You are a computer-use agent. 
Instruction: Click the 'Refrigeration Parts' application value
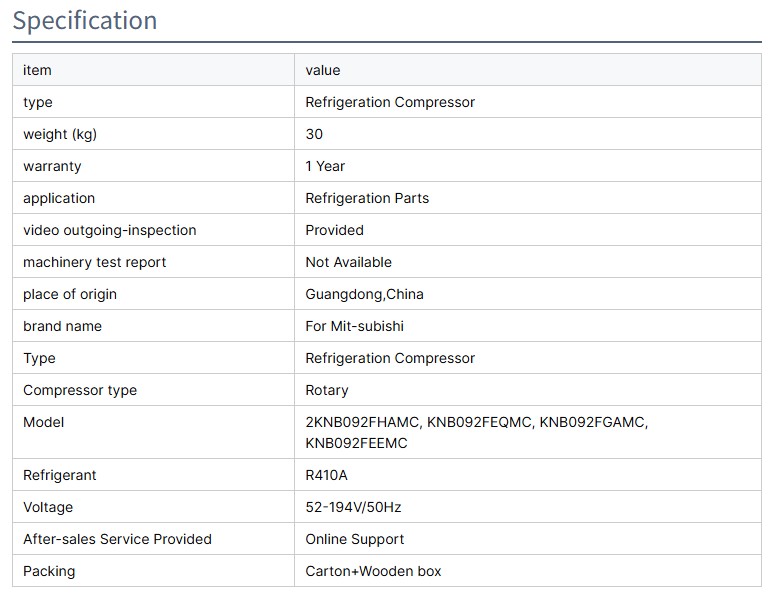tap(367, 198)
